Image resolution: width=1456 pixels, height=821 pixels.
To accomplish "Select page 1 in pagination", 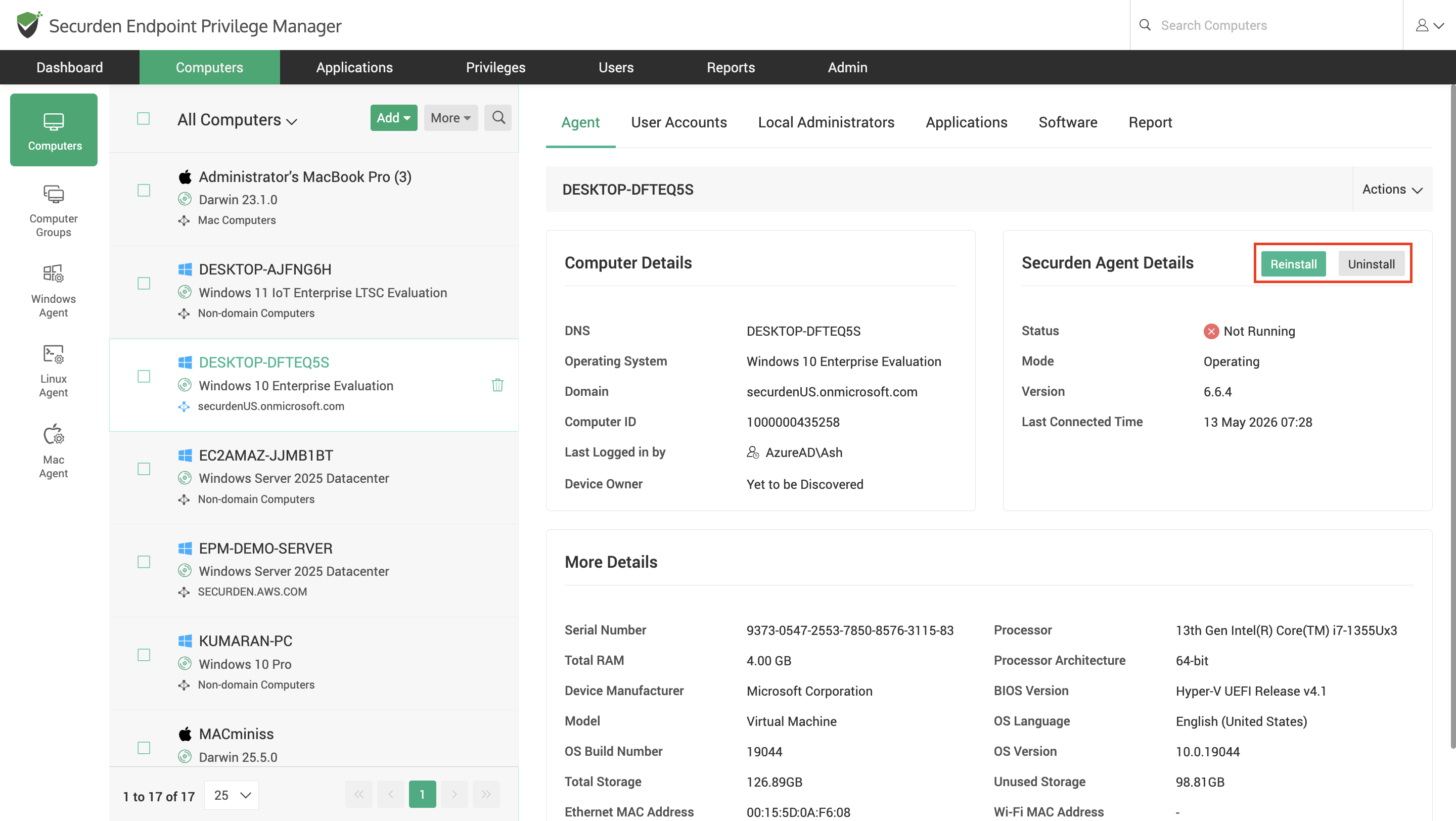I will click(422, 794).
